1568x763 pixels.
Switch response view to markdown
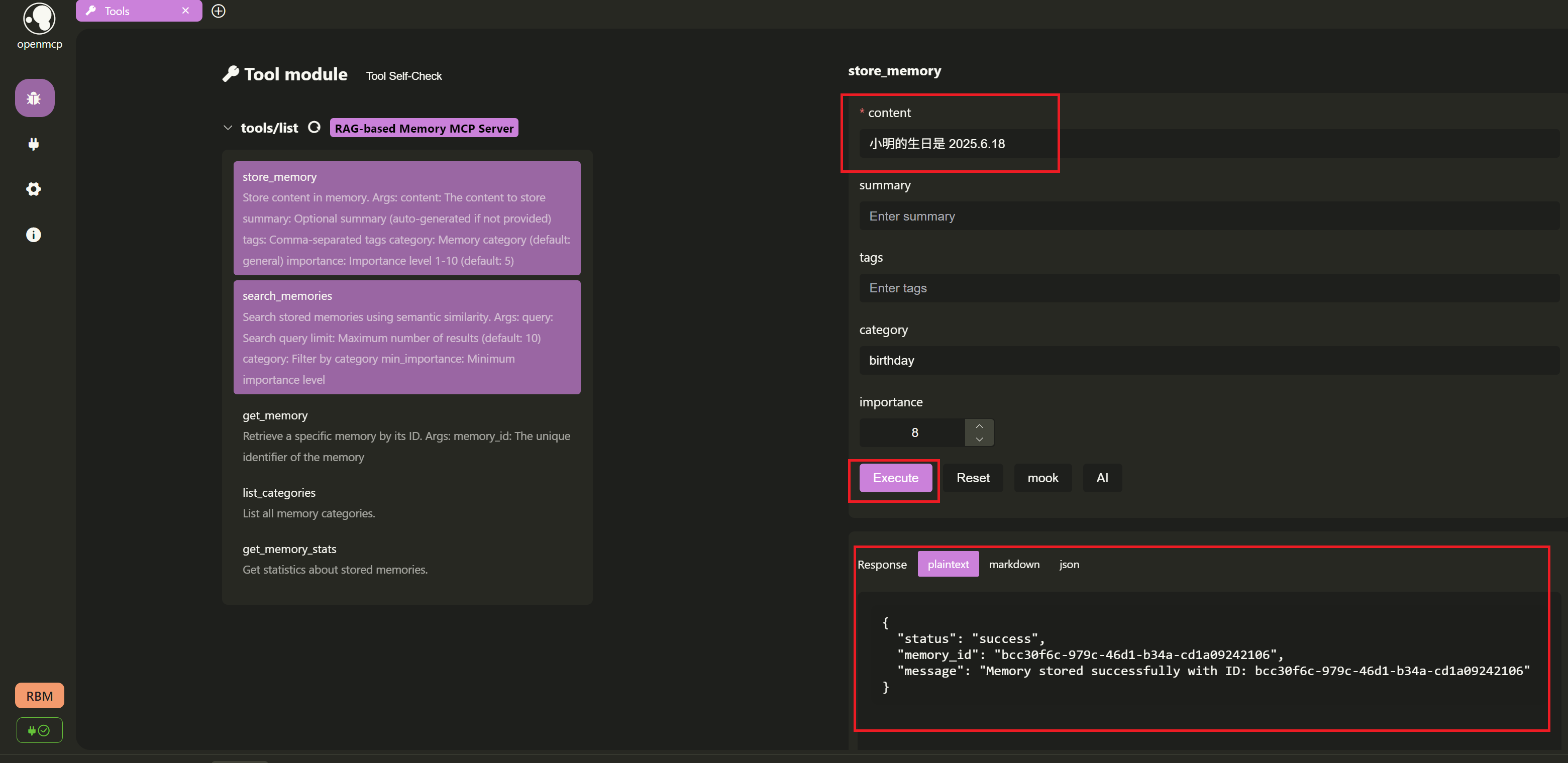coord(1013,564)
